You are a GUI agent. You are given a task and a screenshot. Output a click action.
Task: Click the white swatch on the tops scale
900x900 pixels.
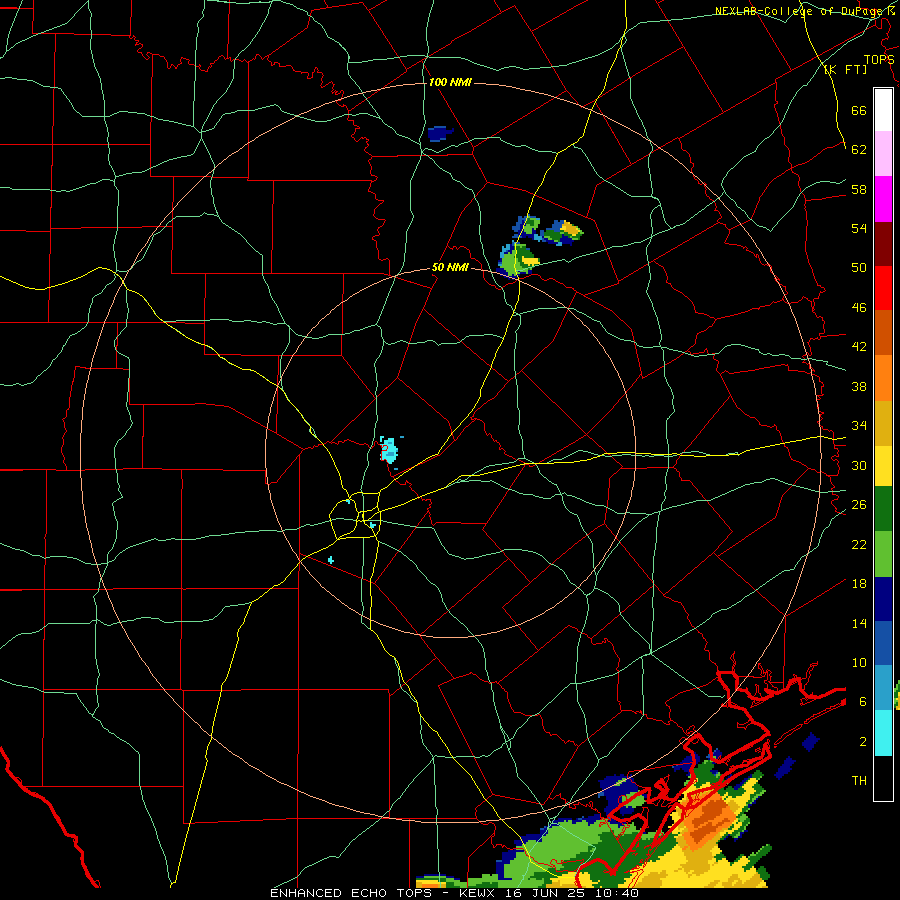[x=883, y=110]
